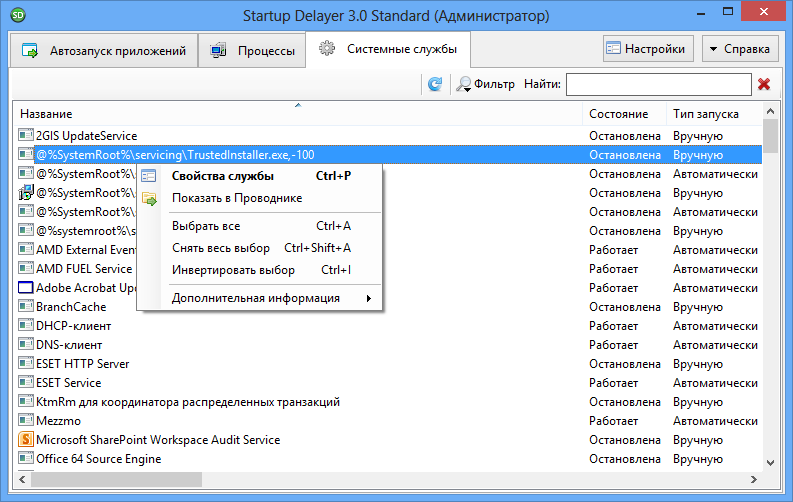Viewport: 793px width, 502px height.
Task: Sort by the Состояние column header
Action: coord(618,114)
